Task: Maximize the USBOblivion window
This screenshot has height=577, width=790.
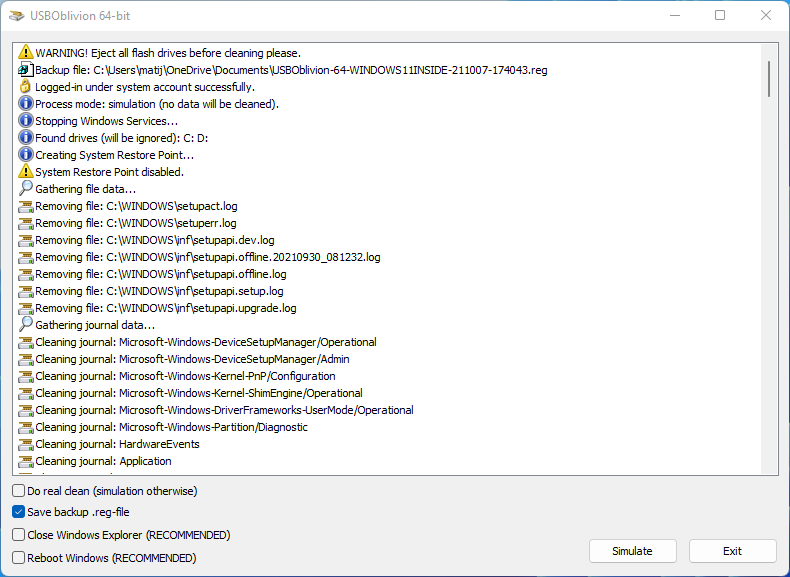Action: pyautogui.click(x=720, y=16)
